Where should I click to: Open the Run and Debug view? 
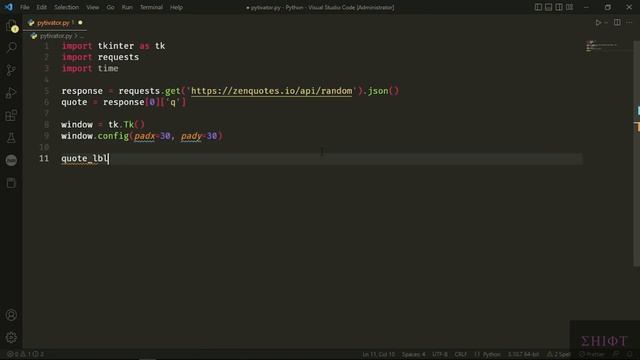coord(11,93)
